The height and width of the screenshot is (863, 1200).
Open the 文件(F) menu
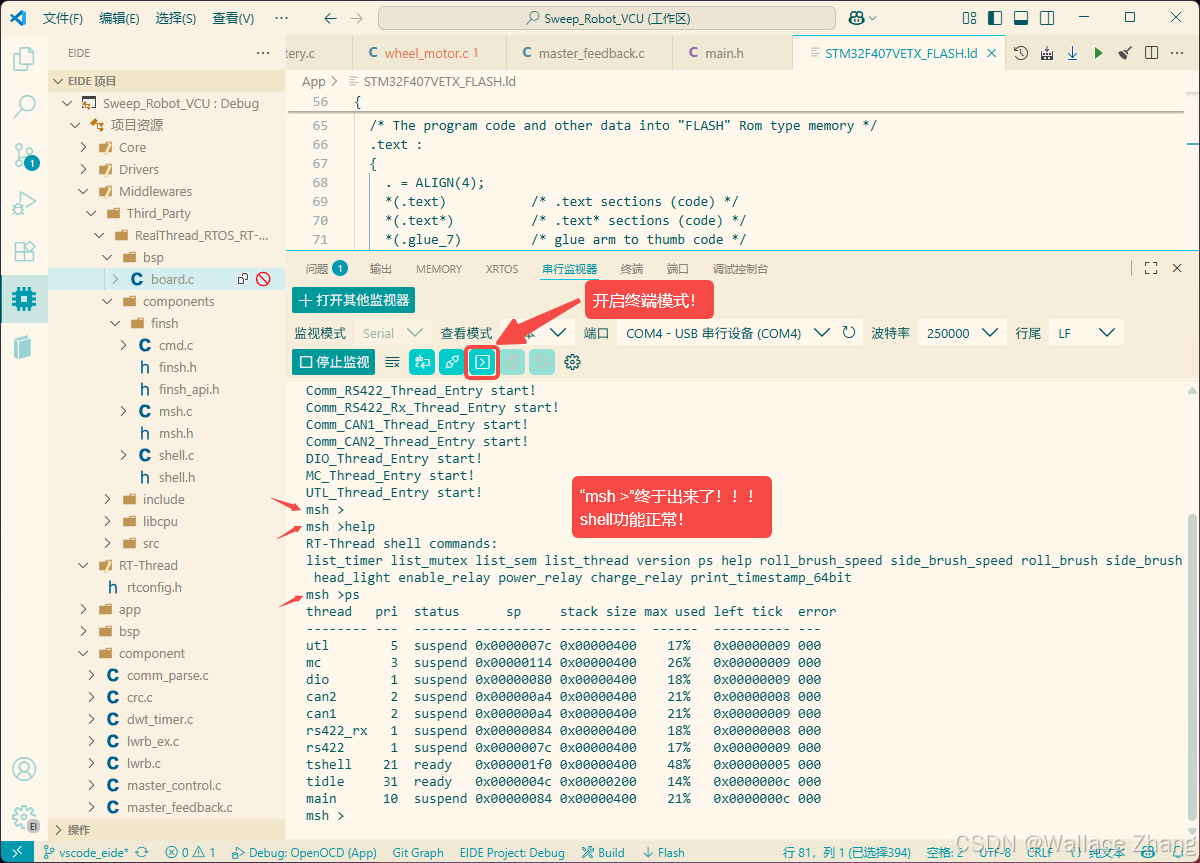pyautogui.click(x=63, y=18)
